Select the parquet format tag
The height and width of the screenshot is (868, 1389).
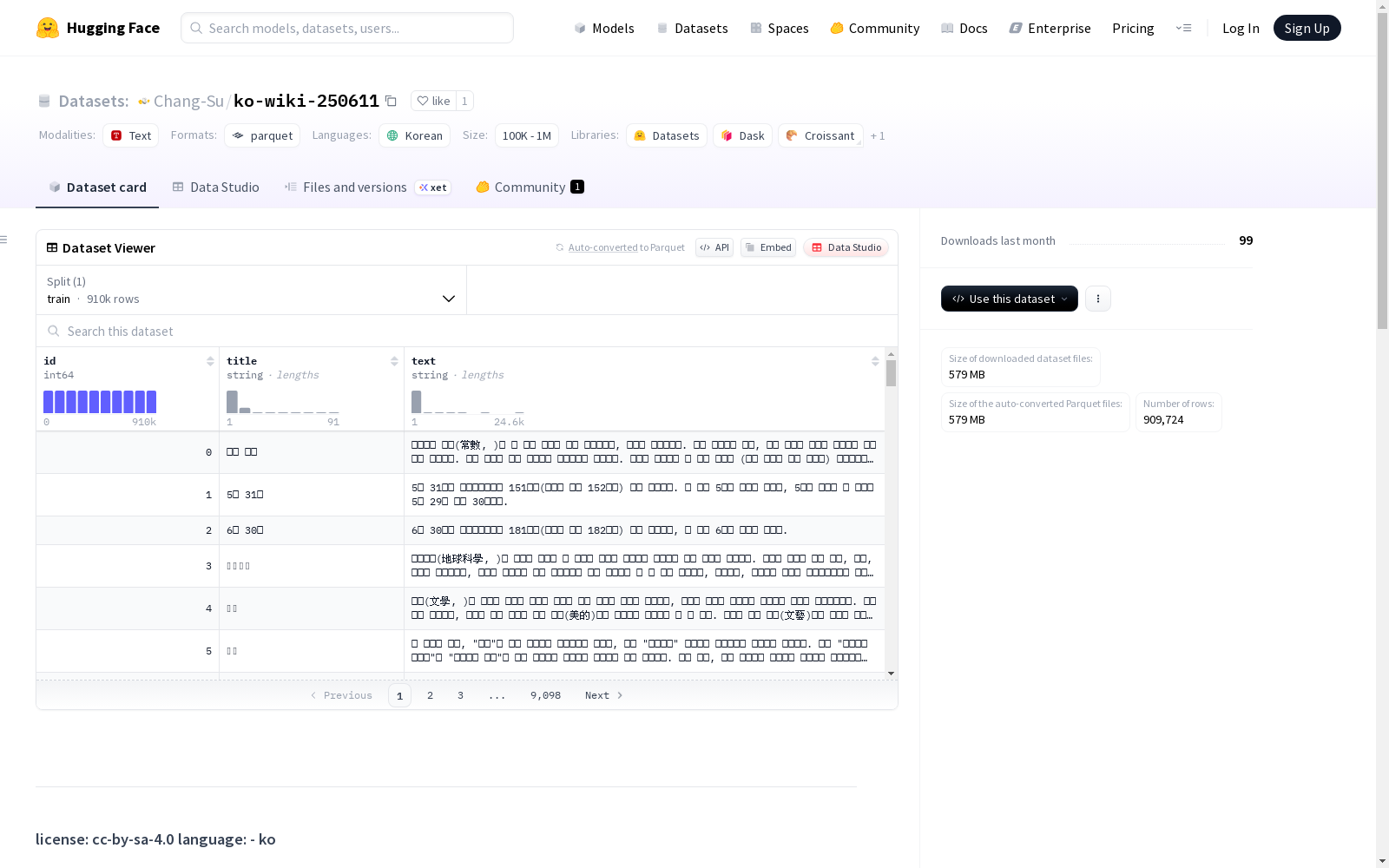point(262,135)
